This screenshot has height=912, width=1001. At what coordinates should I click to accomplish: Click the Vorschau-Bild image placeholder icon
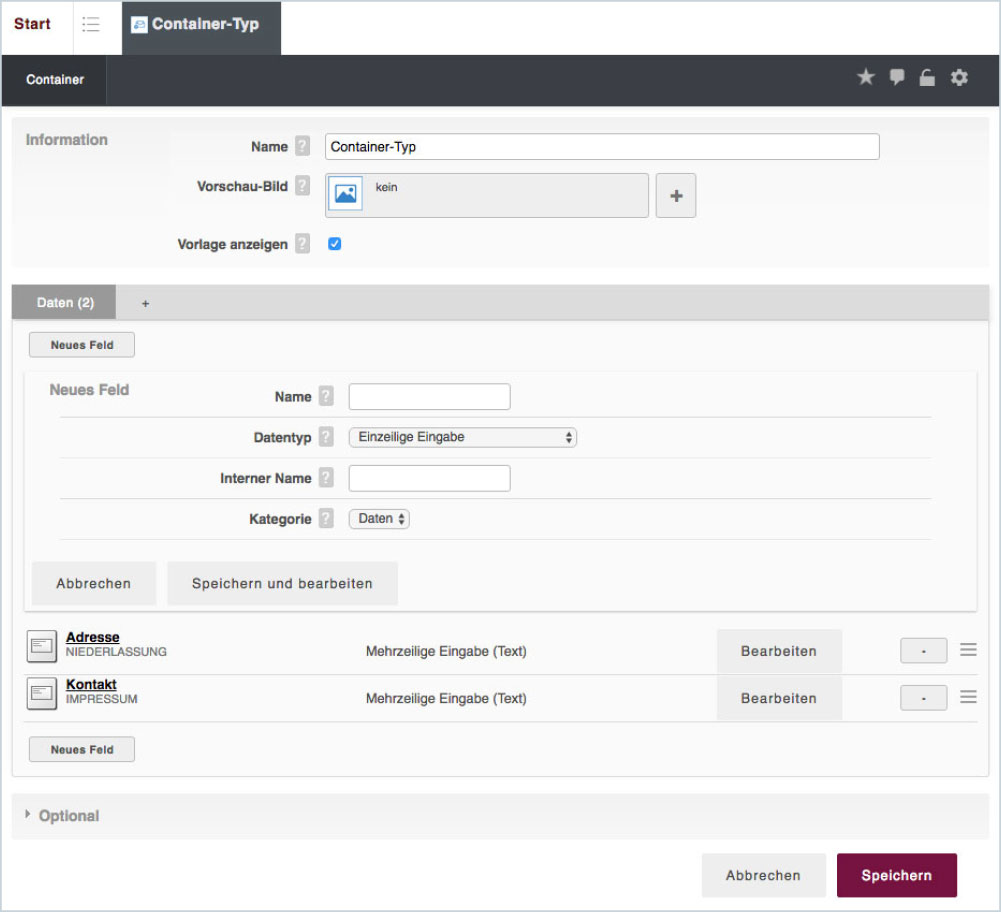[x=345, y=193]
